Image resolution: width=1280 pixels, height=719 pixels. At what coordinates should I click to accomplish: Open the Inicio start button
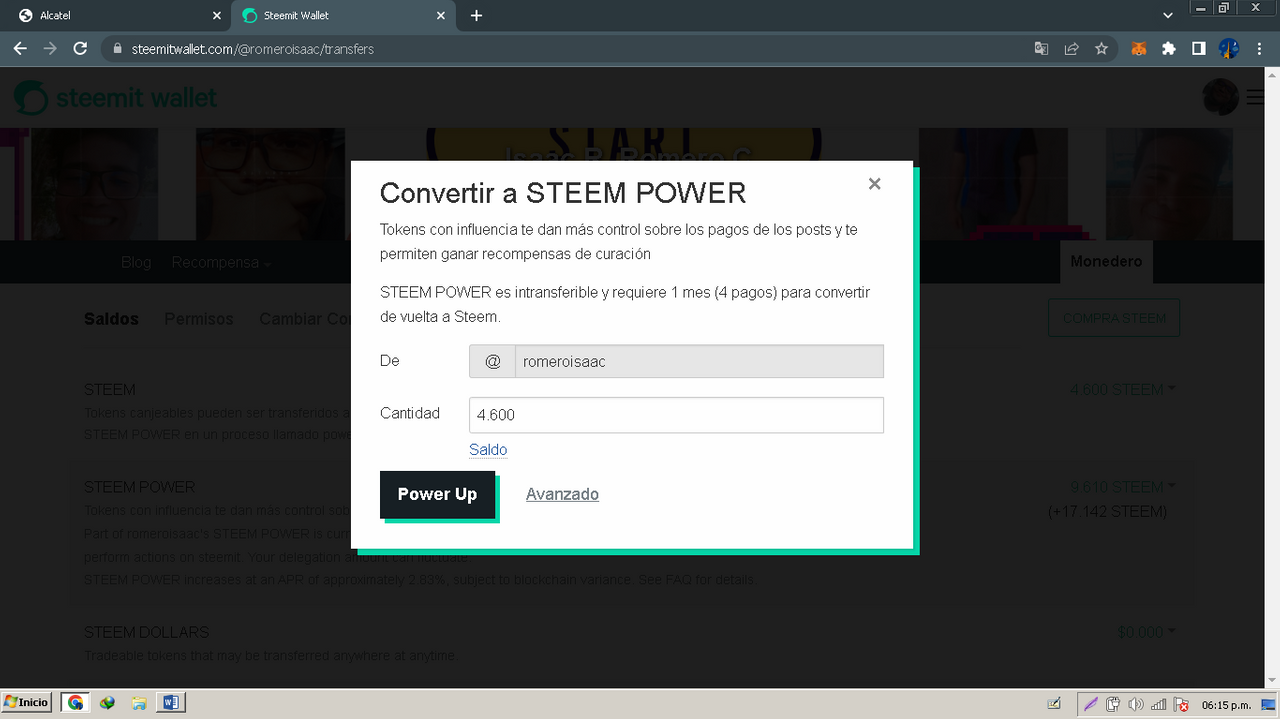click(26, 702)
